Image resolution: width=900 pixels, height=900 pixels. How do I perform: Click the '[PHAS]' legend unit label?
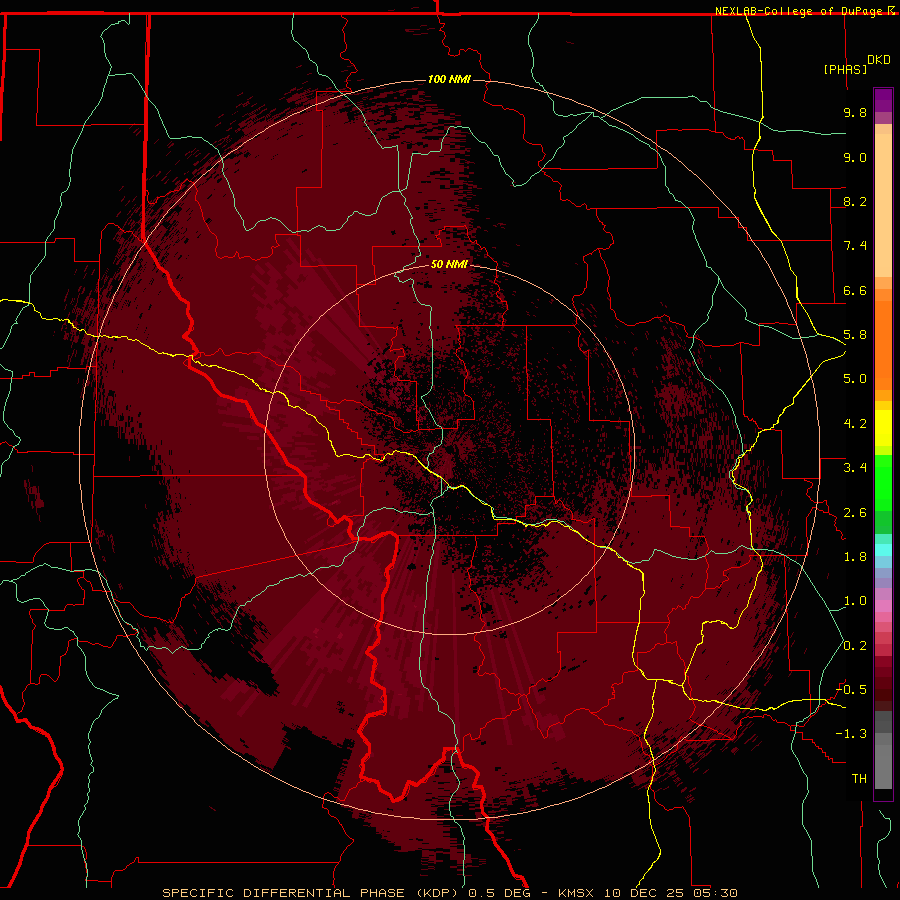(x=845, y=69)
